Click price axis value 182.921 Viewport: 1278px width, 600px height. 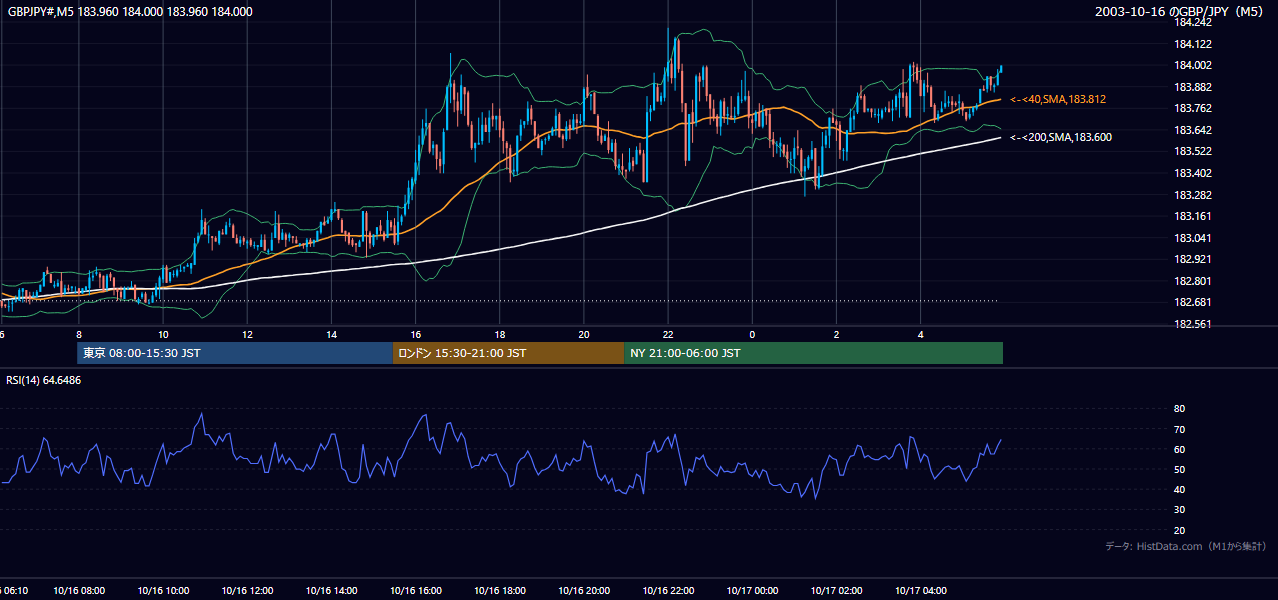coord(1193,259)
